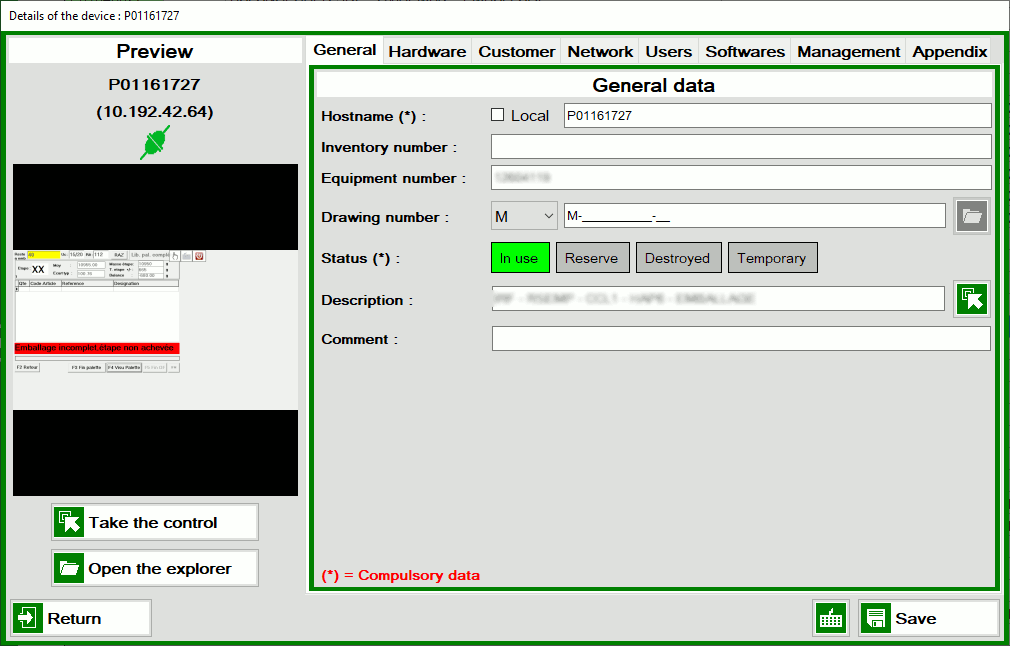The image size is (1010, 646).
Task: Open the Management tab
Action: coord(849,51)
